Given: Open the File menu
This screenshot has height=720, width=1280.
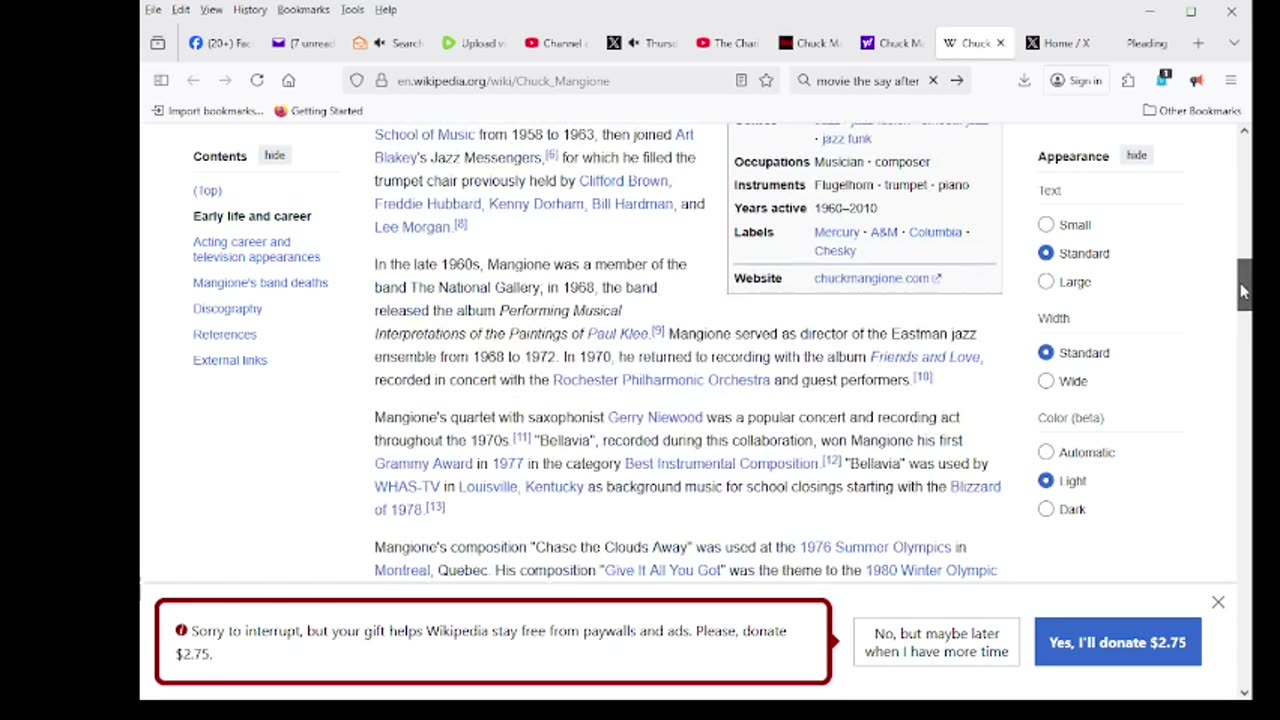Looking at the screenshot, I should click(x=153, y=10).
